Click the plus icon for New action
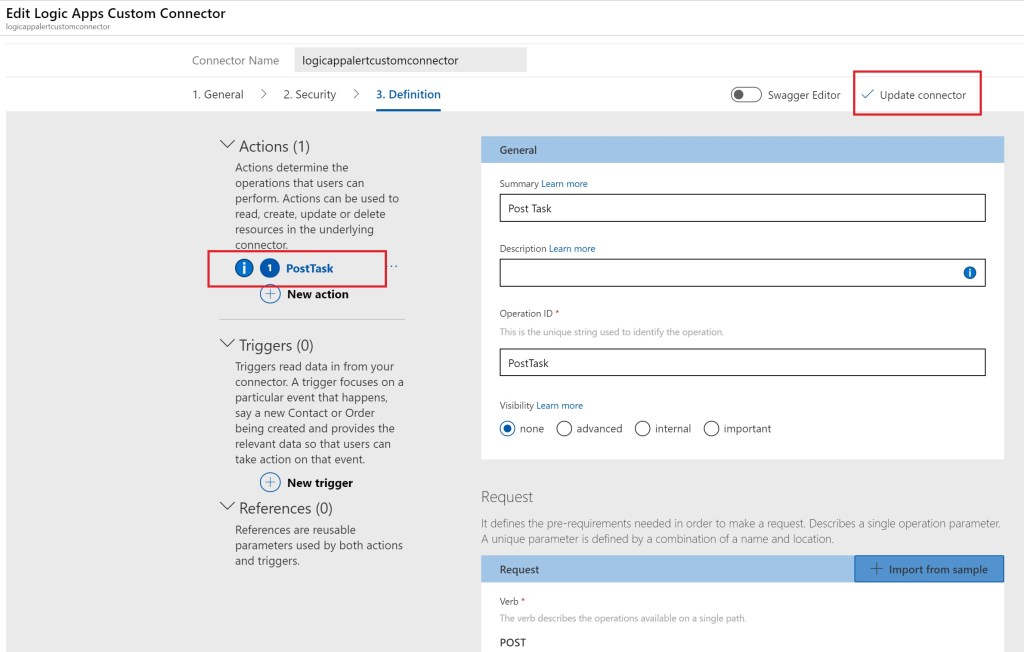The image size is (1024, 652). 270,294
